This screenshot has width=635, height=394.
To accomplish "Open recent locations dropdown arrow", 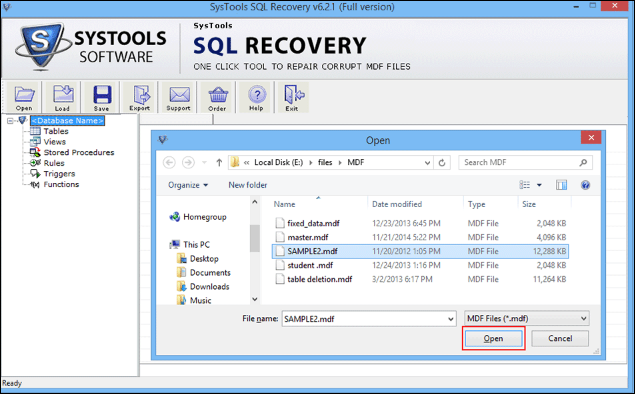I will (x=205, y=162).
